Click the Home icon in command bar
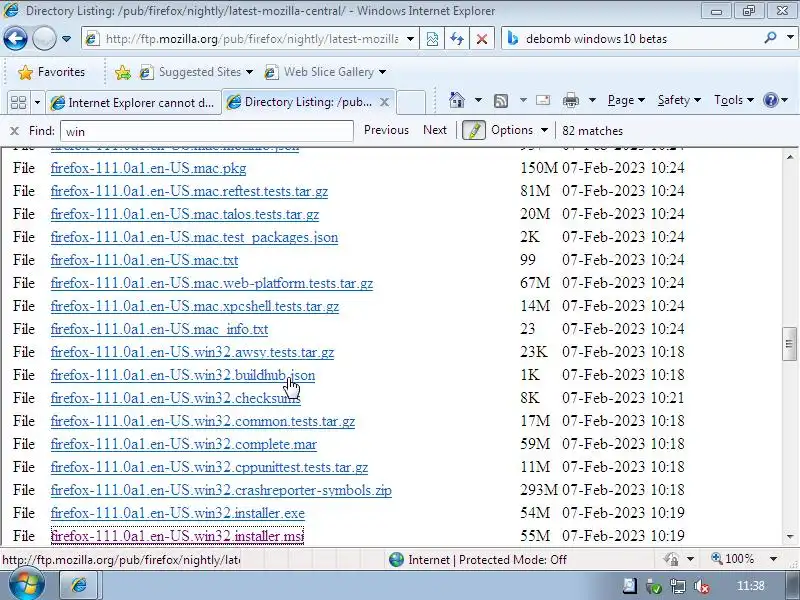Viewport: 800px width, 600px height. [457, 100]
